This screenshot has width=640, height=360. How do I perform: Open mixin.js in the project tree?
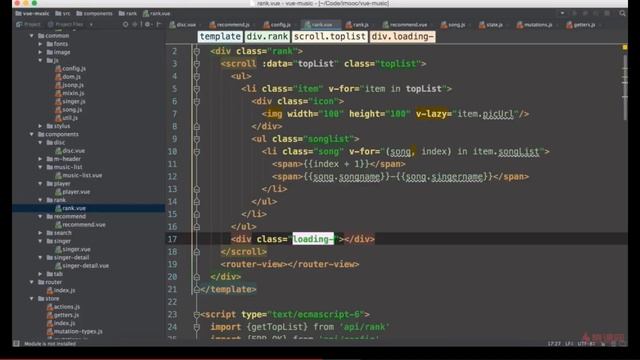(x=69, y=93)
